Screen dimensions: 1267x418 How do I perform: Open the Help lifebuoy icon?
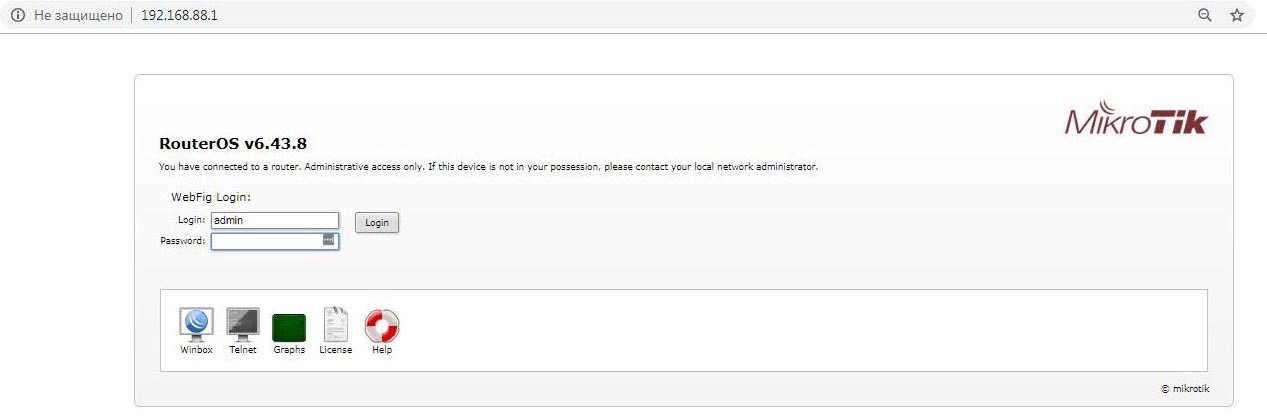[382, 325]
